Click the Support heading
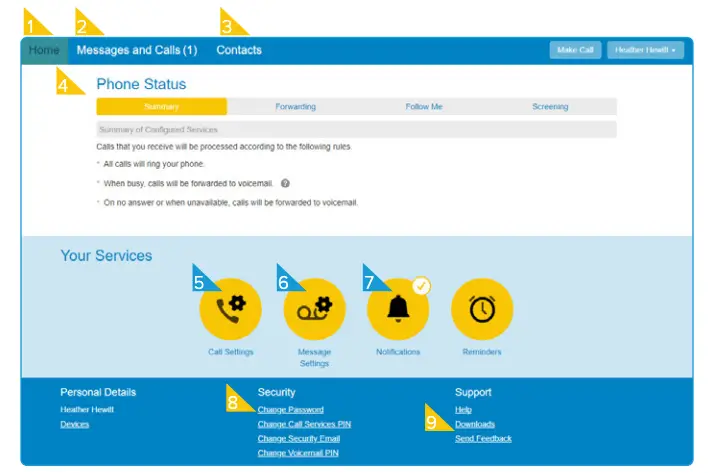 point(473,392)
